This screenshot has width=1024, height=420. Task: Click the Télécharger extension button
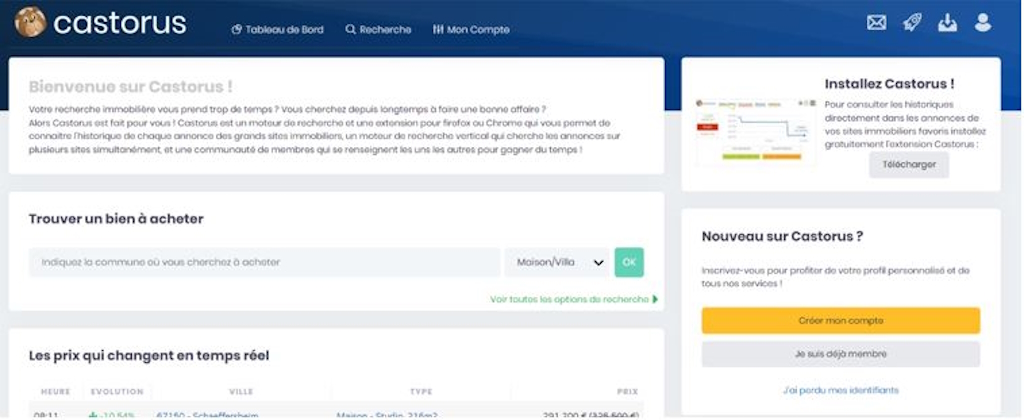[x=908, y=165]
